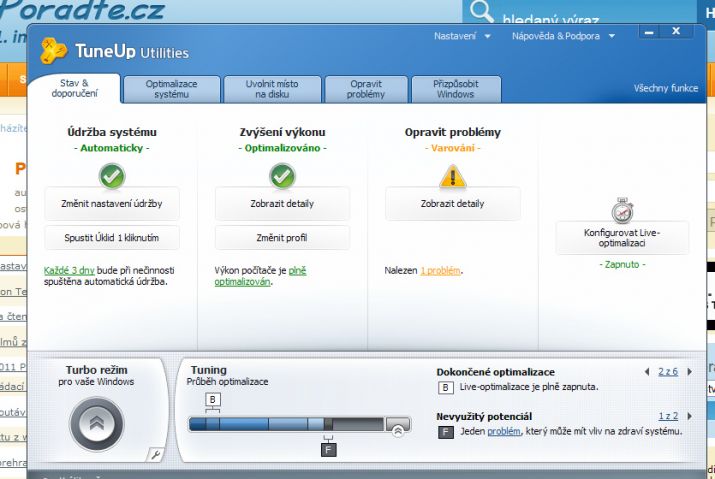Click the Optimalizováno status label
The image size is (715, 479).
[282, 148]
